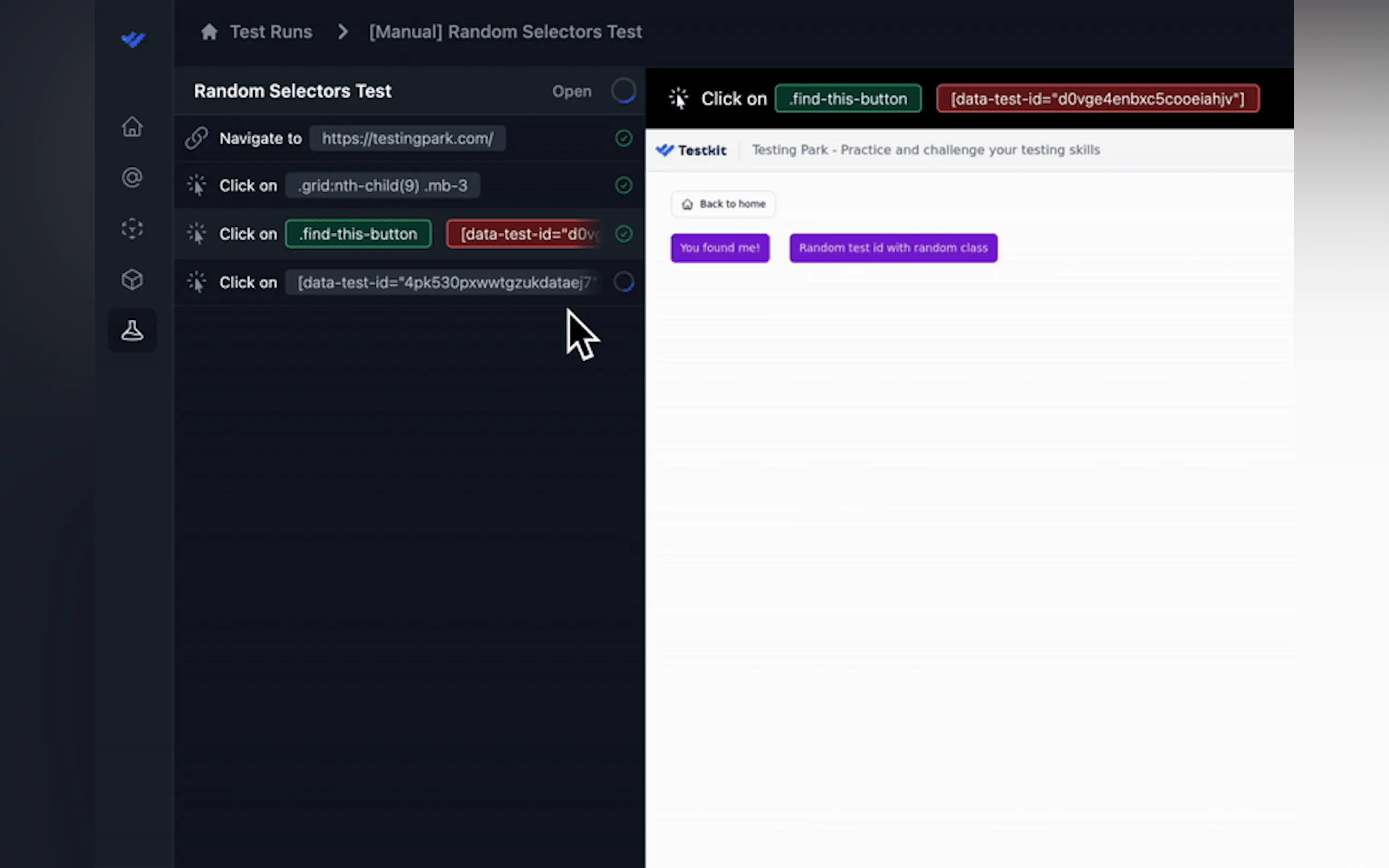
Task: Click the Back to home button
Action: coord(723,204)
